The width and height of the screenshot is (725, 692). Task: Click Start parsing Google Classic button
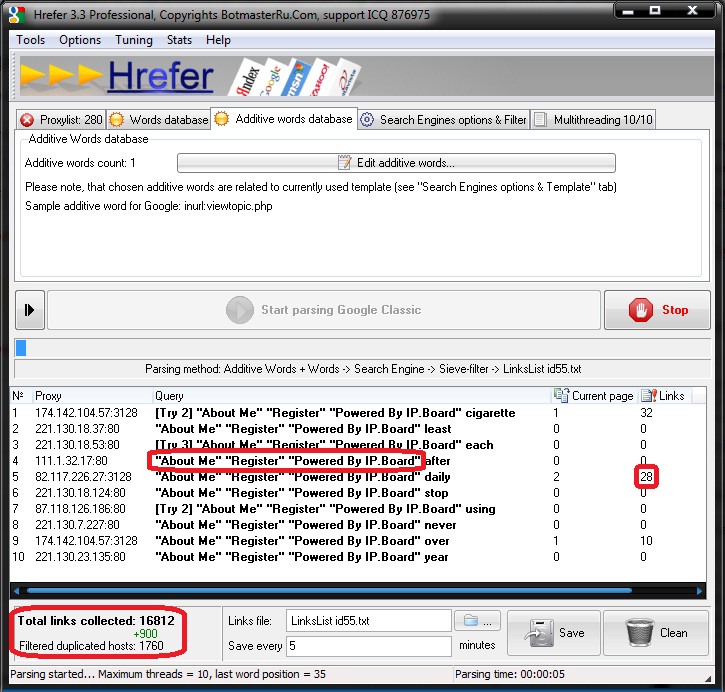click(324, 310)
